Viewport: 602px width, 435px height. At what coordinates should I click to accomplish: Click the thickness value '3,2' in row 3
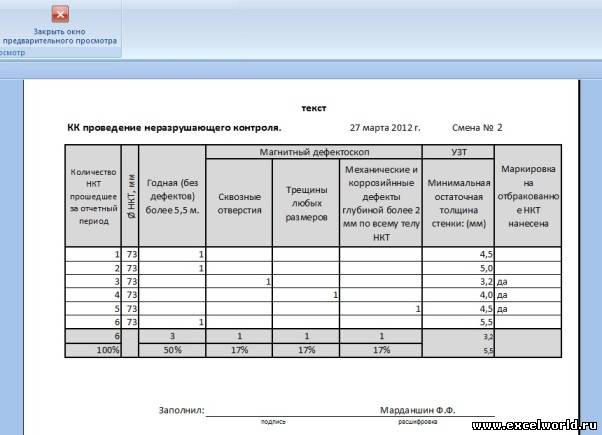click(x=486, y=281)
